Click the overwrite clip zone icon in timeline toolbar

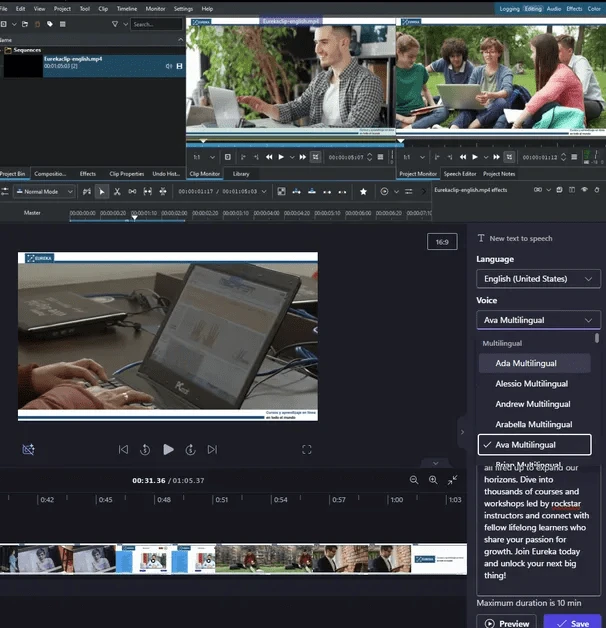click(312, 191)
